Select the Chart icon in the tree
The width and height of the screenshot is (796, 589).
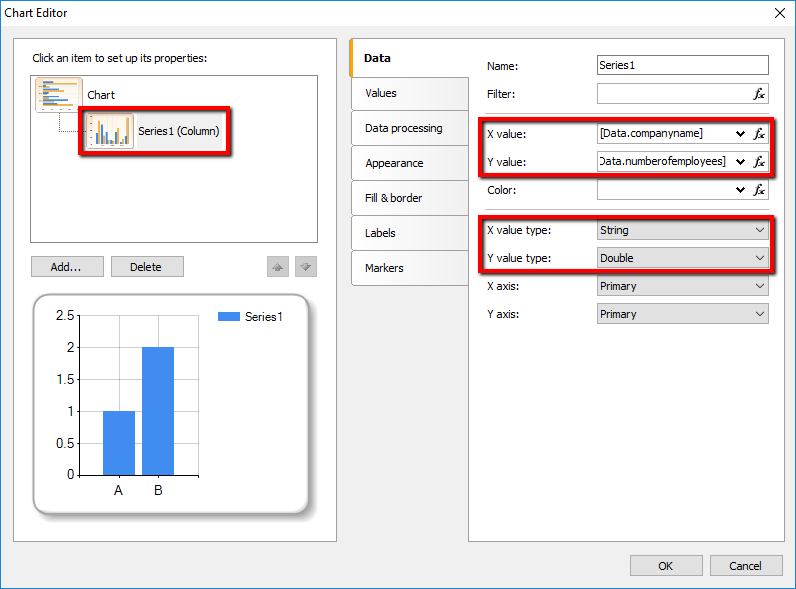click(59, 95)
